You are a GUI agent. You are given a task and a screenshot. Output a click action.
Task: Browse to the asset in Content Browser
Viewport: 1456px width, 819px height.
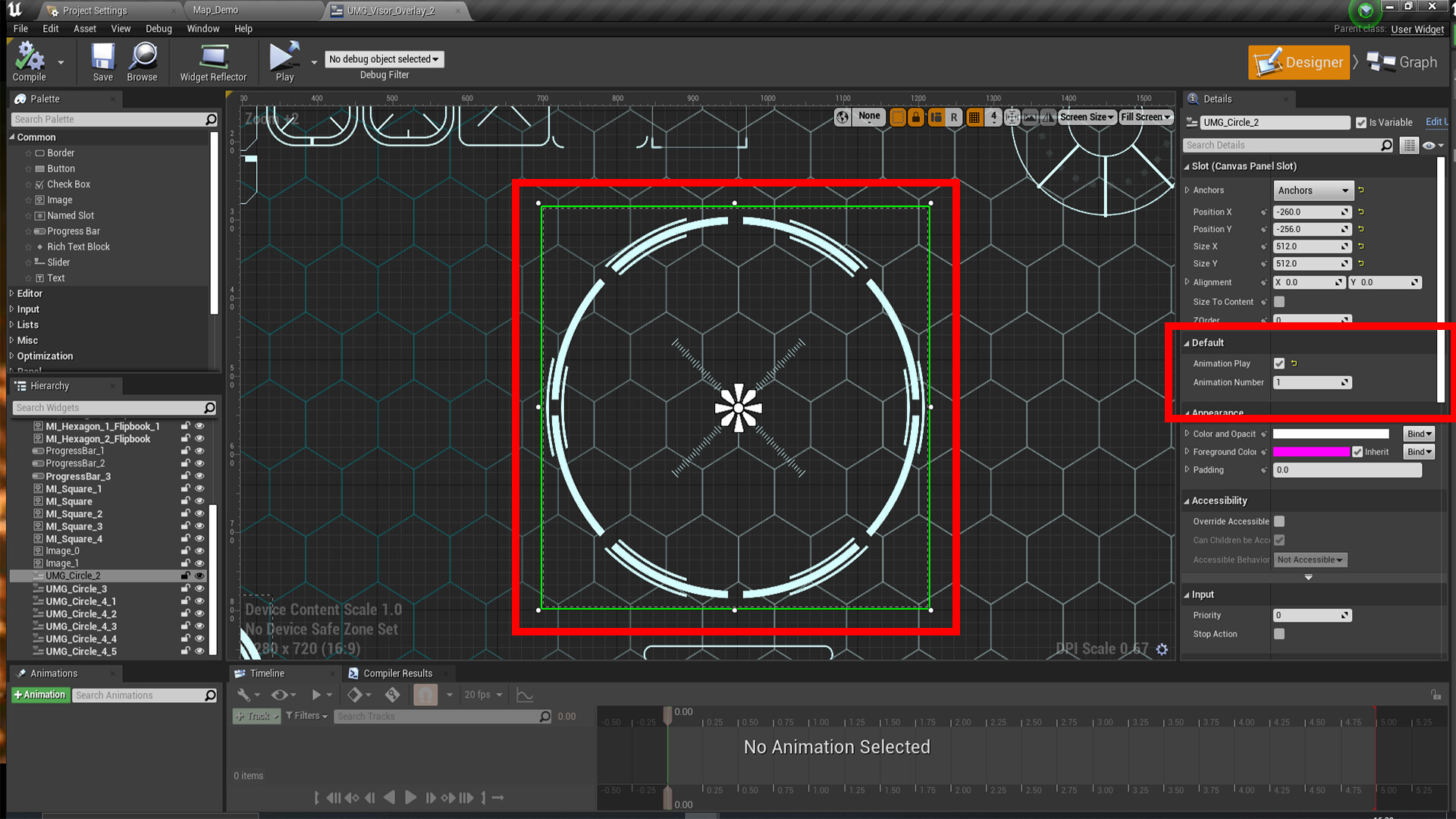click(x=142, y=61)
